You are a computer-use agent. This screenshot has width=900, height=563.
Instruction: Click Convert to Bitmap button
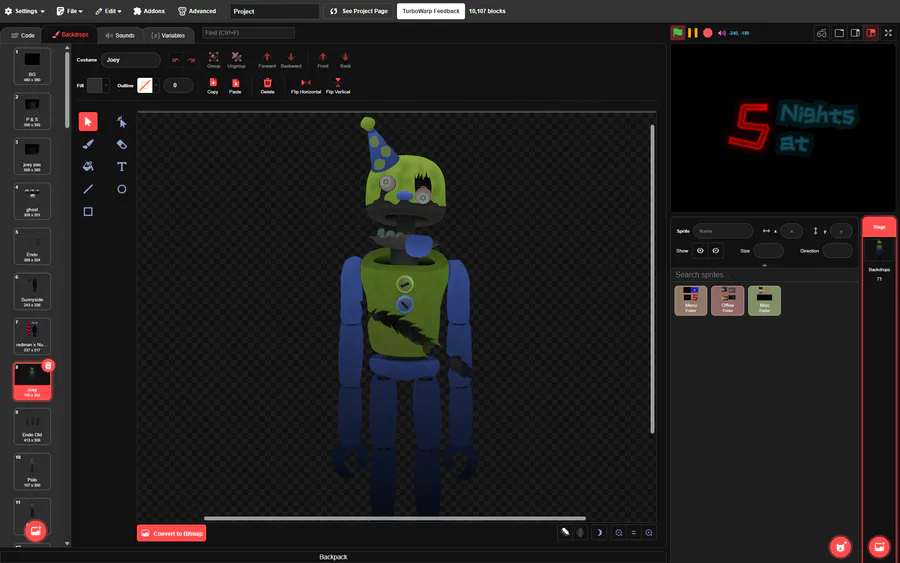click(x=172, y=533)
